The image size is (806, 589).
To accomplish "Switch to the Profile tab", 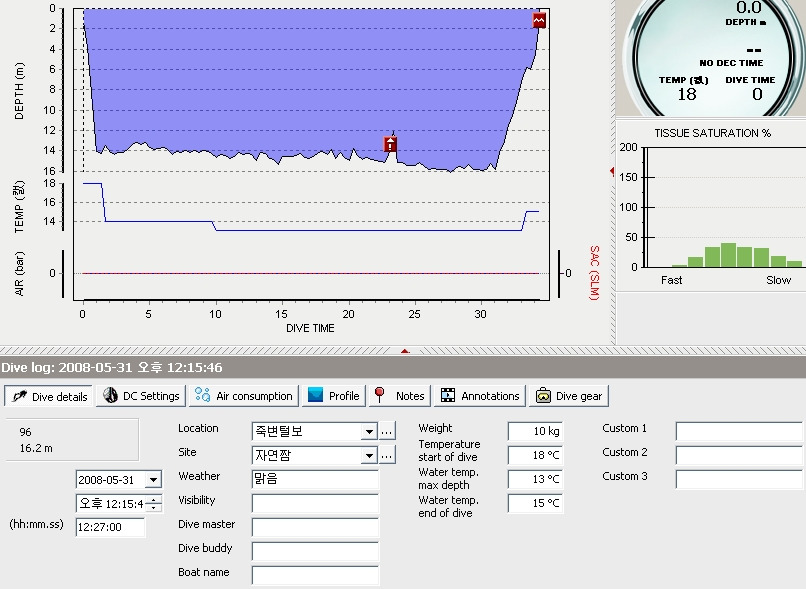I will (334, 396).
